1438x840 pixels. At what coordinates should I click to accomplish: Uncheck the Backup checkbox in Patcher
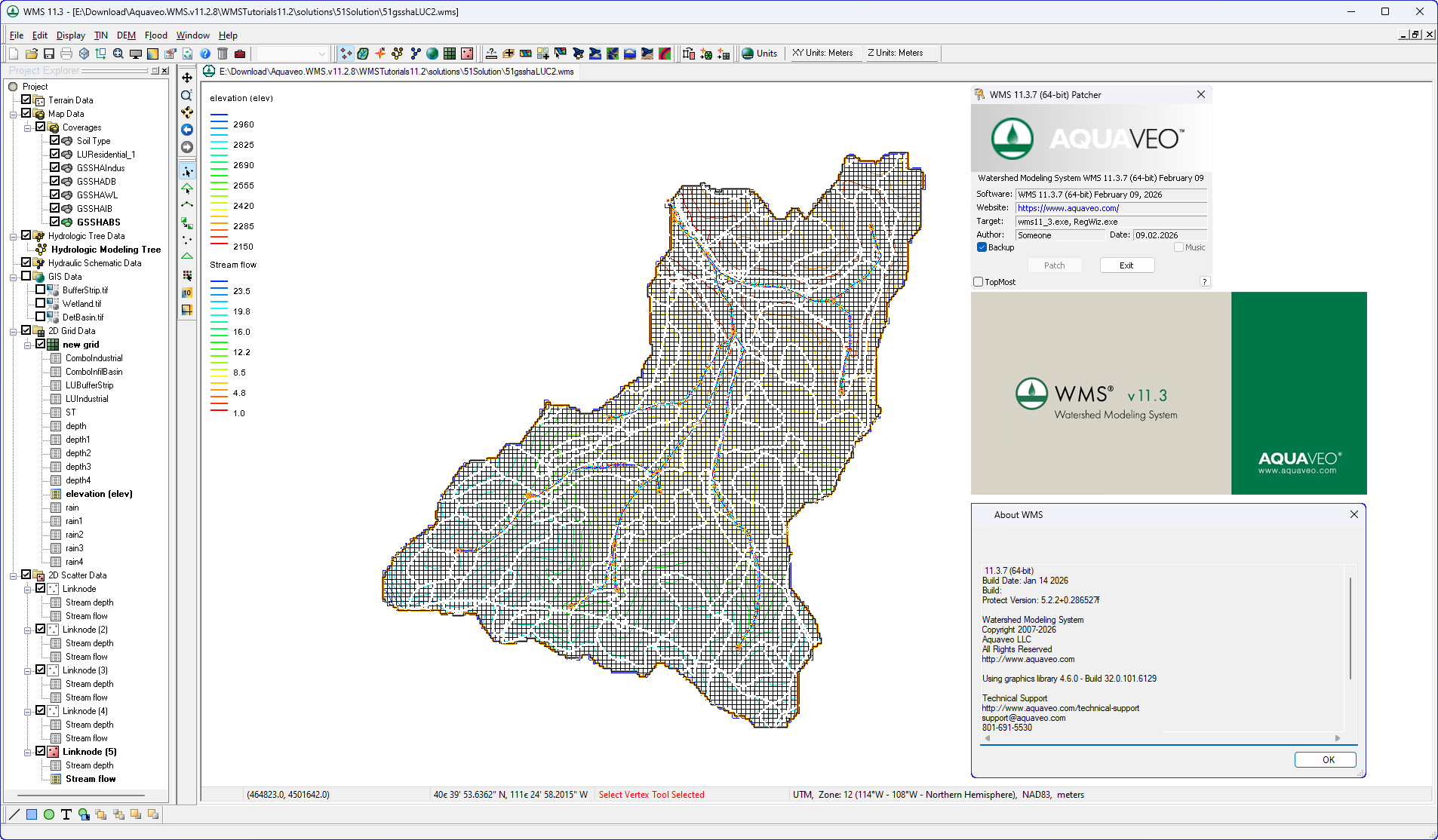click(982, 247)
